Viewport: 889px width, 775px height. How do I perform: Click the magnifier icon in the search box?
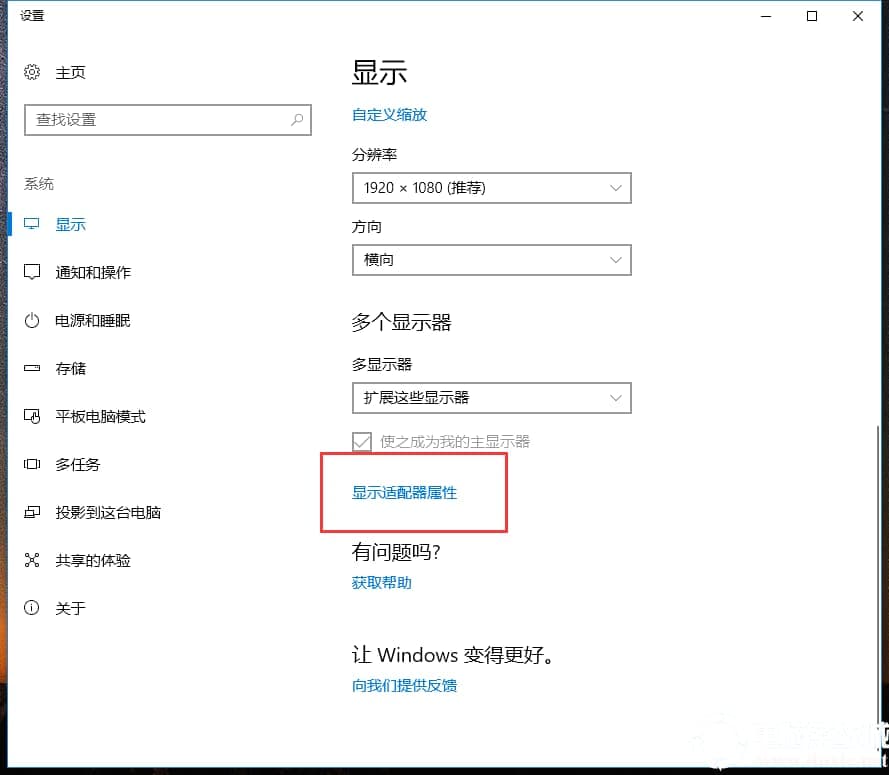(x=296, y=120)
